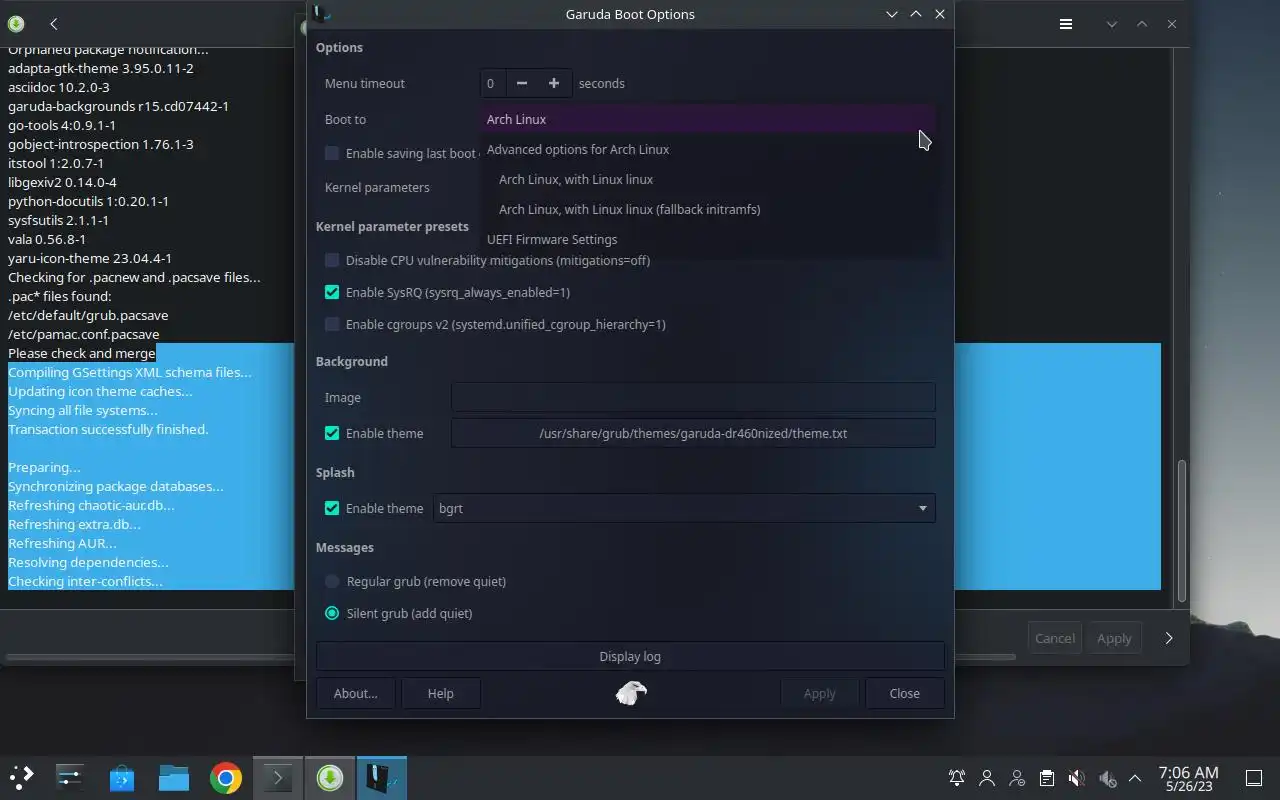Click the muted volume tray icon
Viewport: 1280px width, 800px height.
pyautogui.click(x=1076, y=778)
